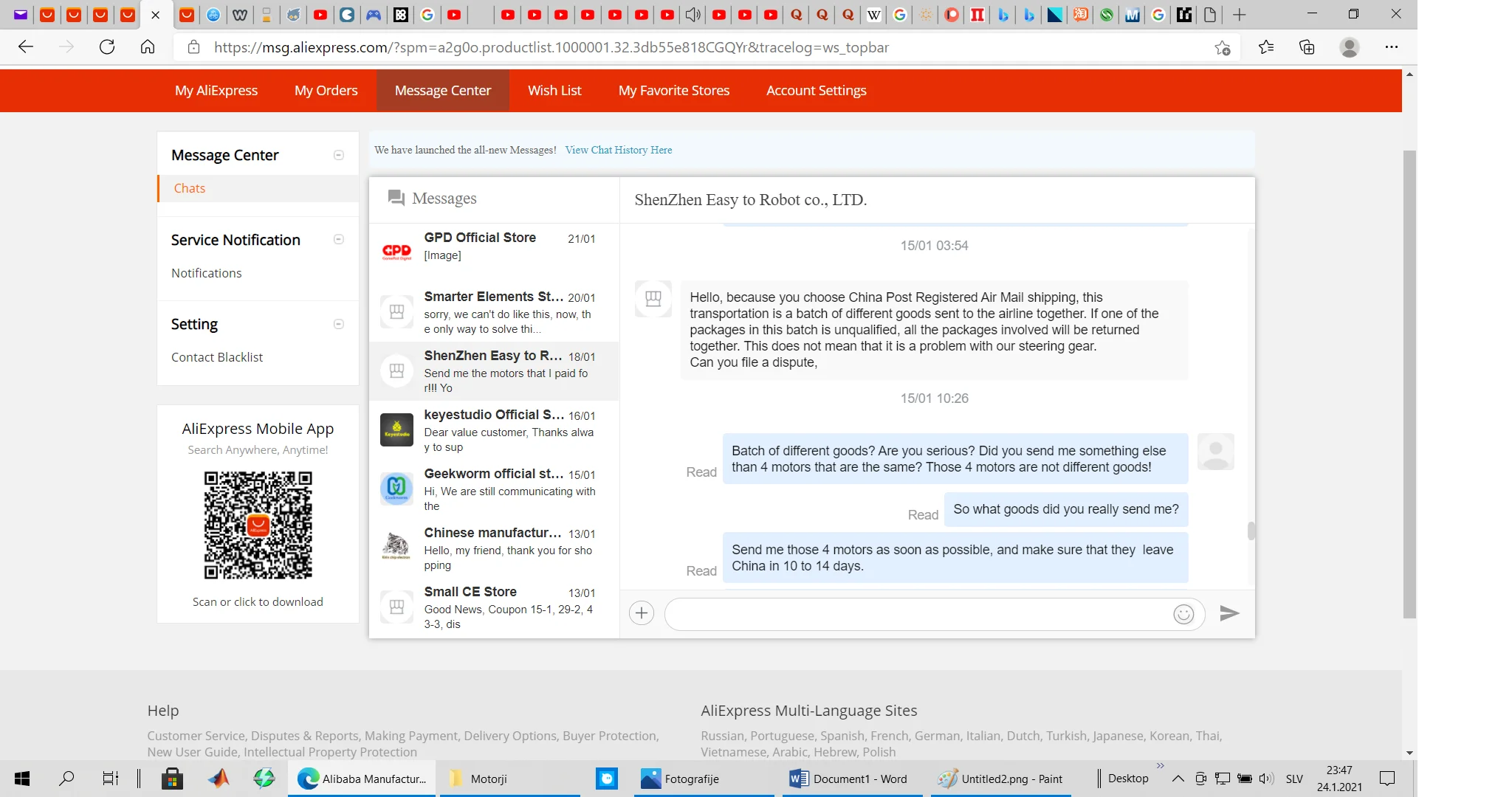Screen dimensions: 1512x797
Task: Open the My Orders tab
Action: 326,90
